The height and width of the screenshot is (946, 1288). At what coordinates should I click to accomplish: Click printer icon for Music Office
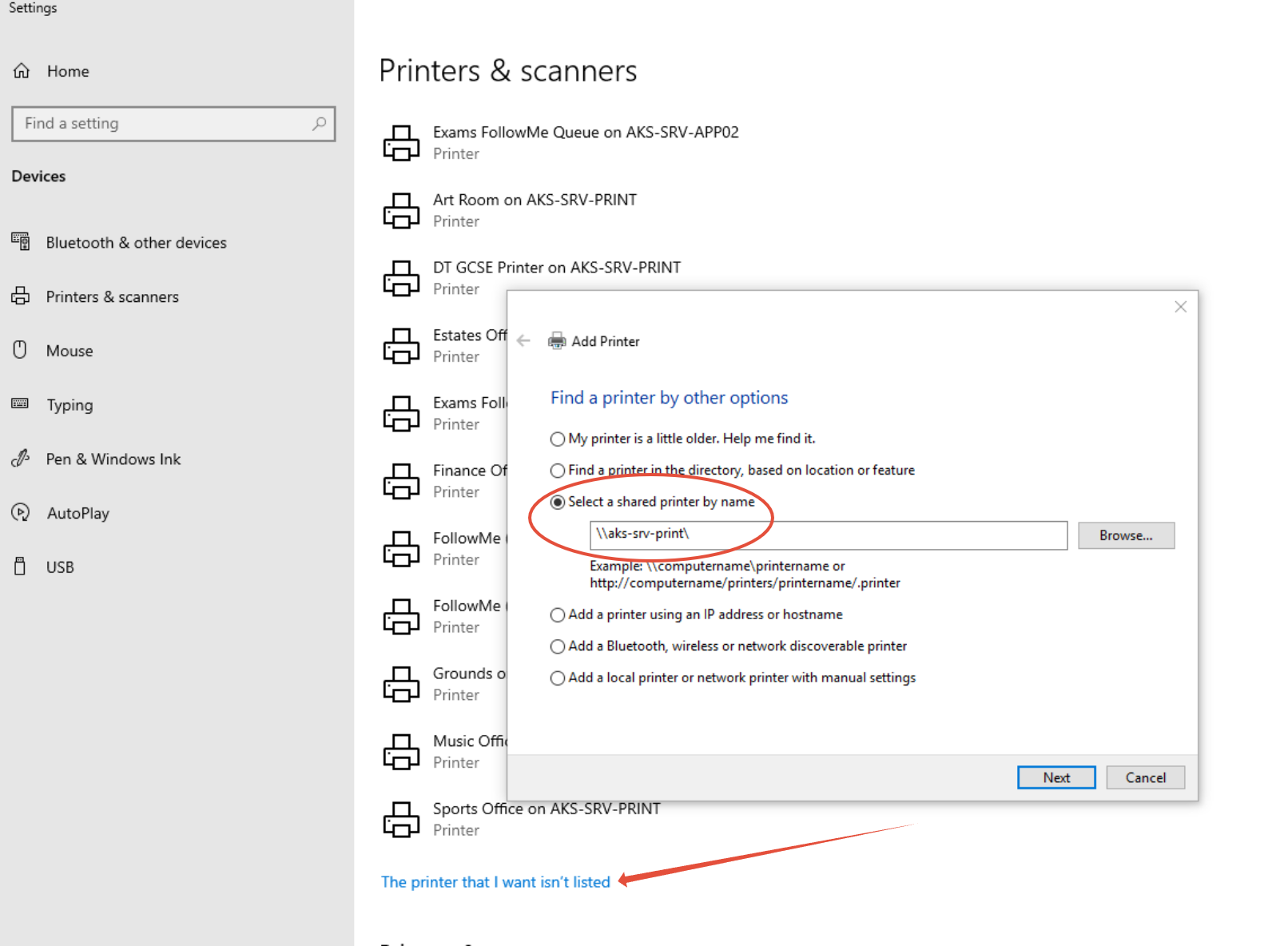[401, 753]
